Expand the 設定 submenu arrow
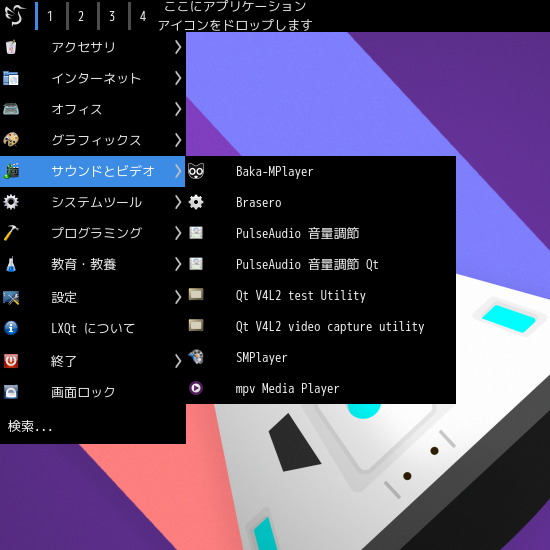Image resolution: width=550 pixels, height=550 pixels. [x=178, y=297]
